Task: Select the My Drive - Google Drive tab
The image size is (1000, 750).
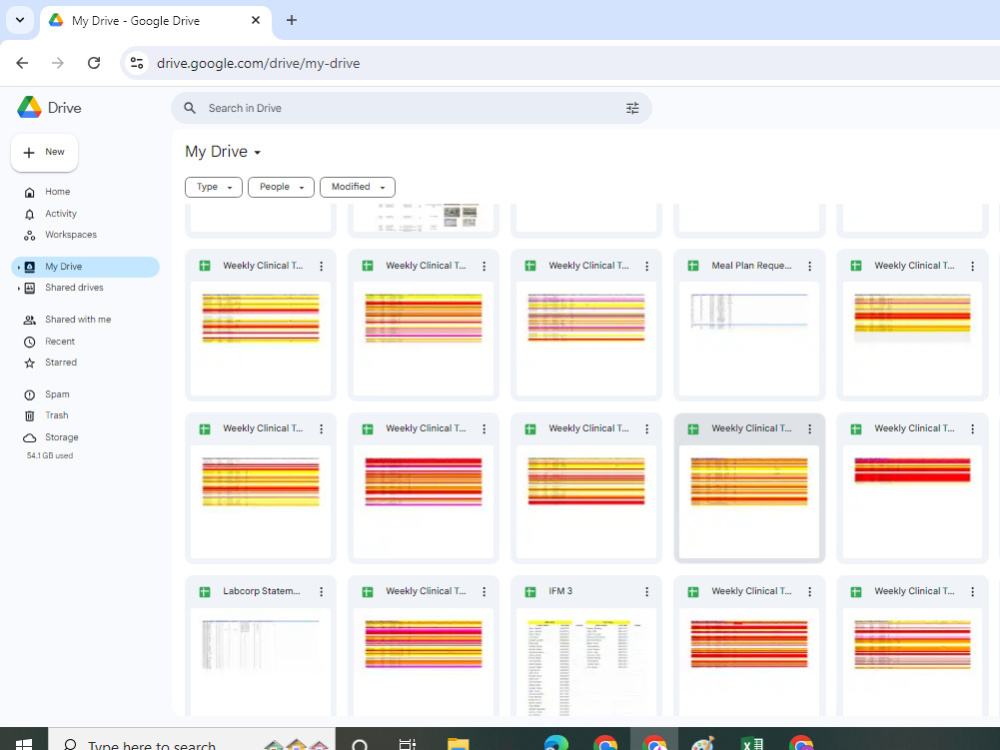Action: (156, 21)
